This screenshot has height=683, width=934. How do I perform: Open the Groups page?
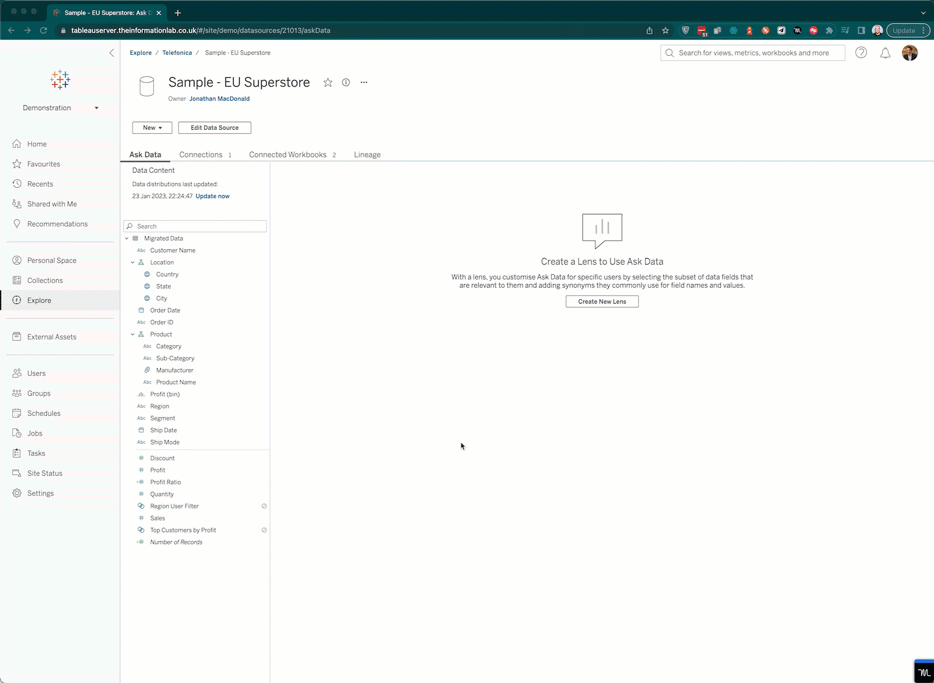[39, 394]
